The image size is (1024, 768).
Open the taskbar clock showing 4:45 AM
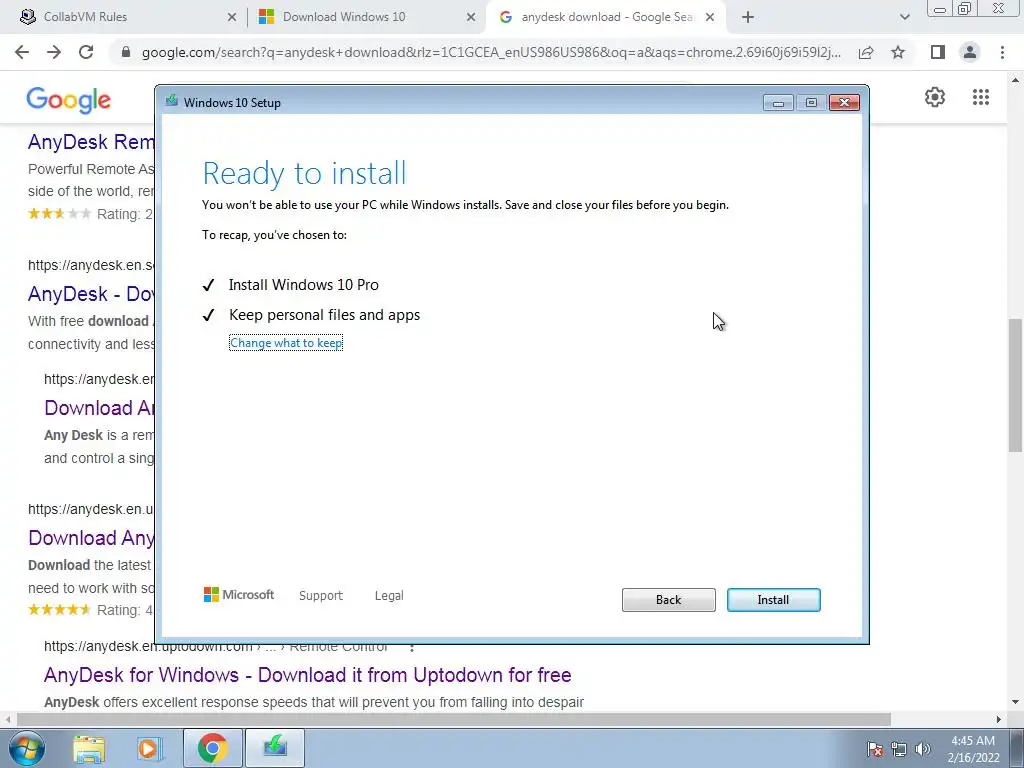[x=973, y=749]
